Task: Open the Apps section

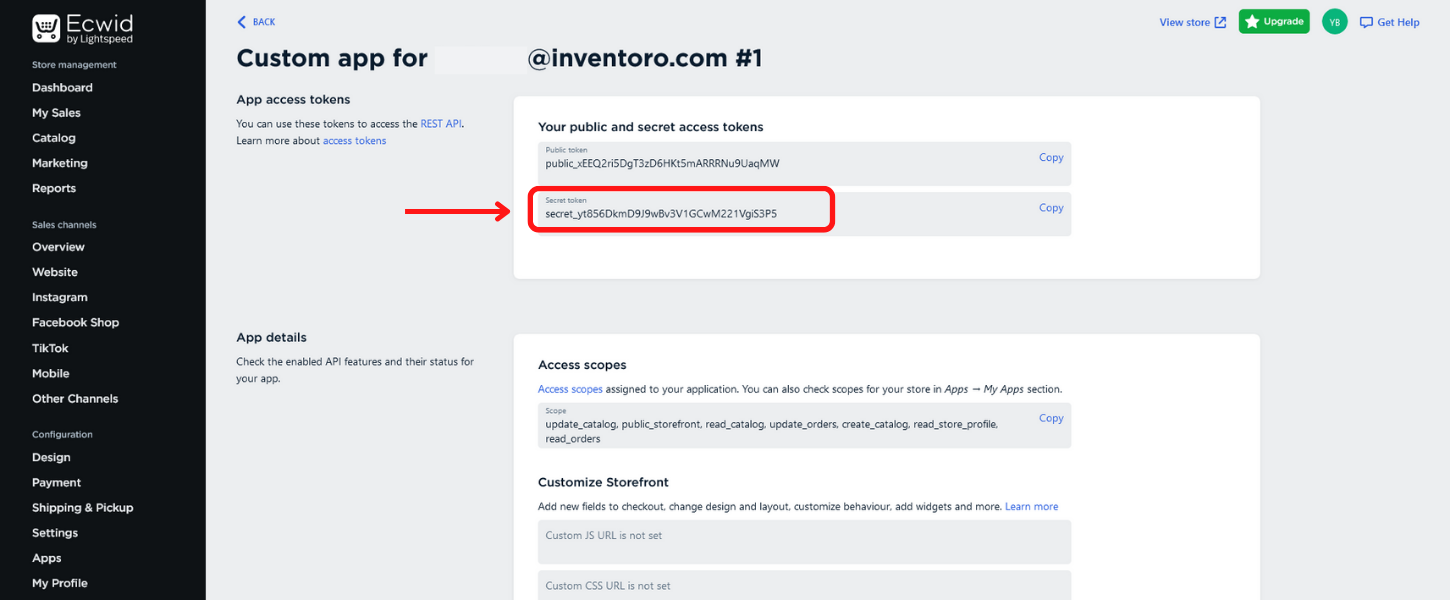Action: 47,558
